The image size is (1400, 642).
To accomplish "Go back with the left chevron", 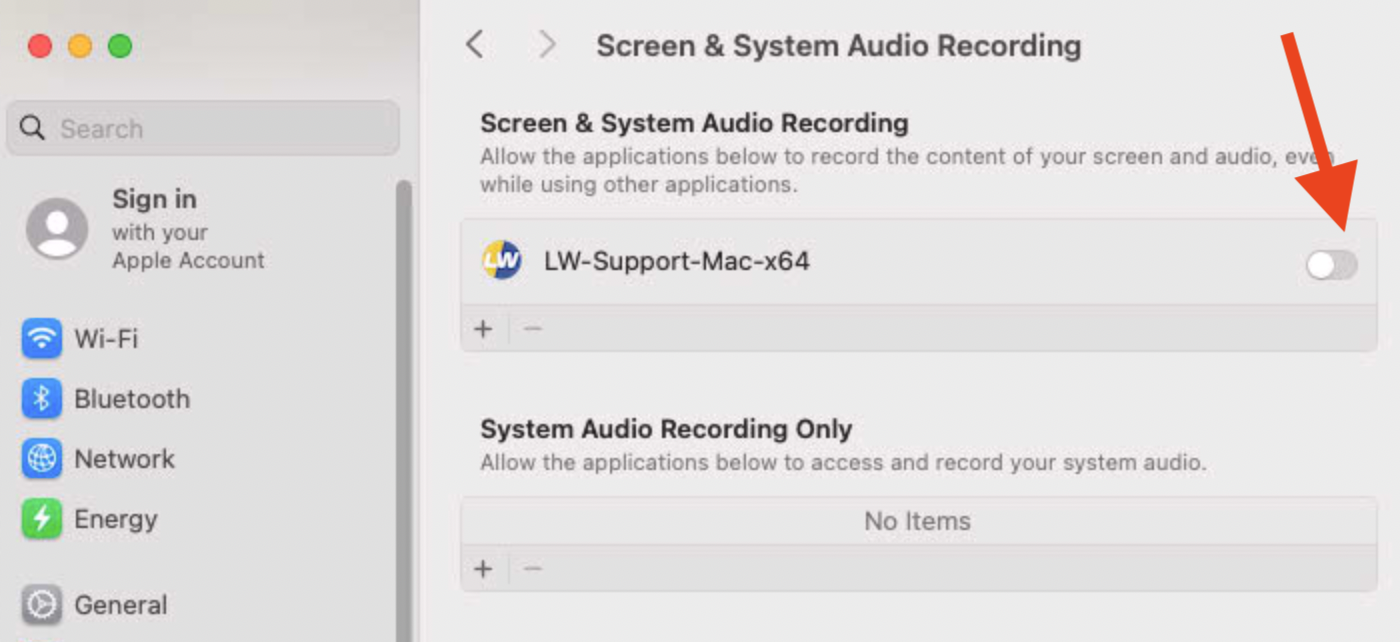I will (475, 45).
